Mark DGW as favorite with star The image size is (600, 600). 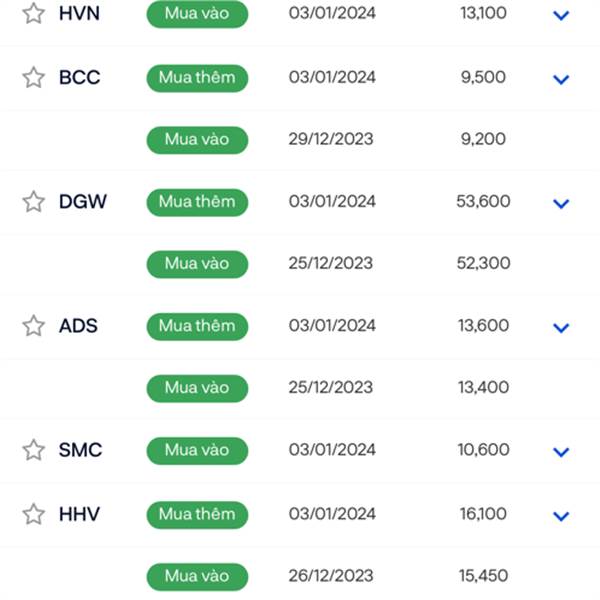coord(34,202)
